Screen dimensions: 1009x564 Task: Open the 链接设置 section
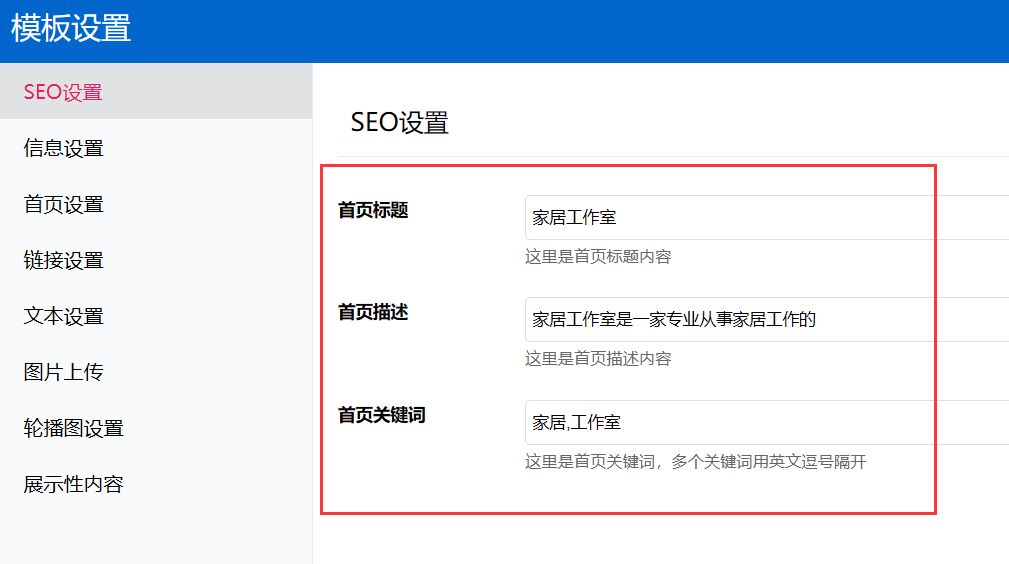click(x=64, y=261)
